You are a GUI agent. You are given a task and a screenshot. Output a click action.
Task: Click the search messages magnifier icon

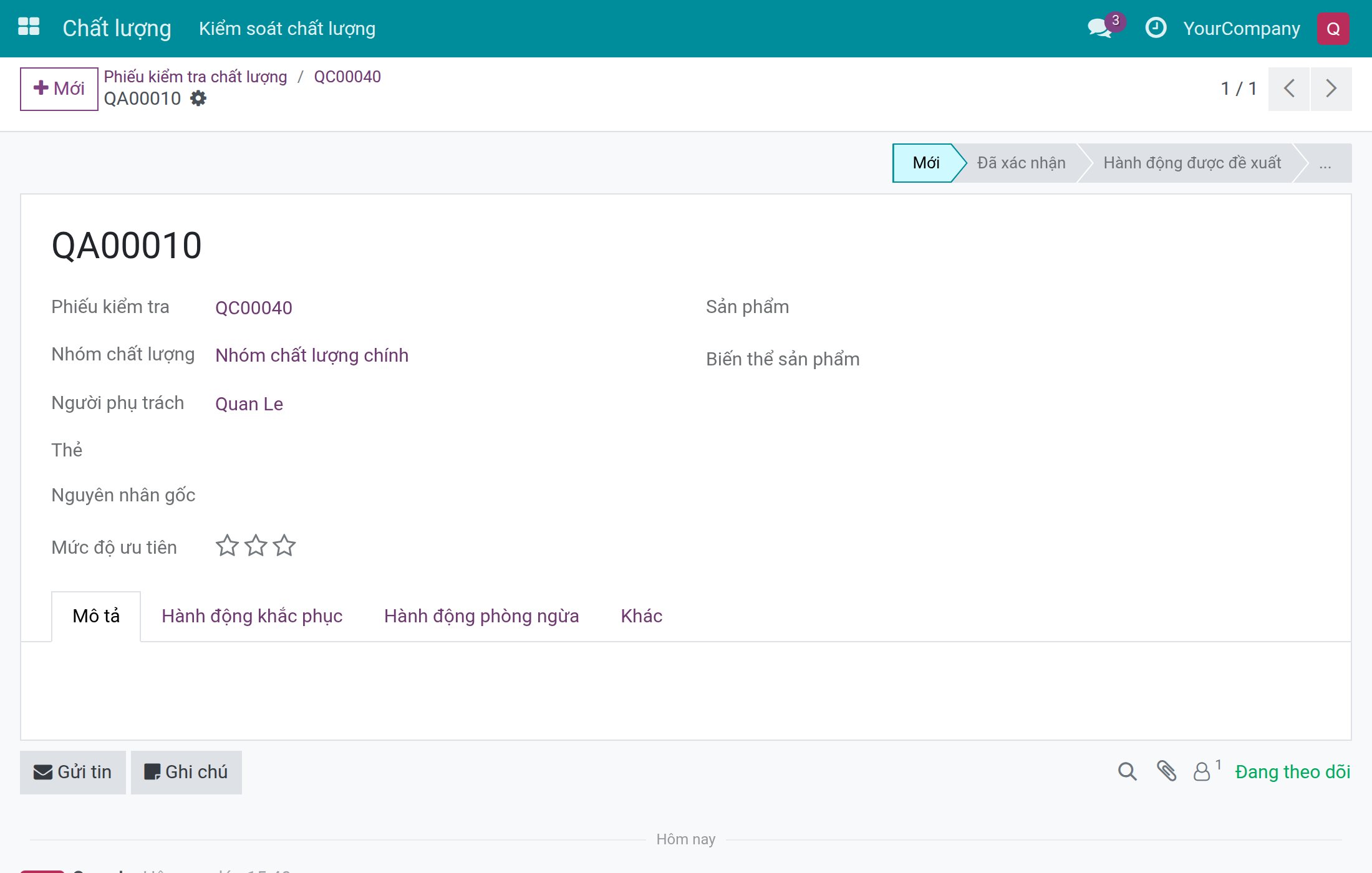(x=1127, y=772)
